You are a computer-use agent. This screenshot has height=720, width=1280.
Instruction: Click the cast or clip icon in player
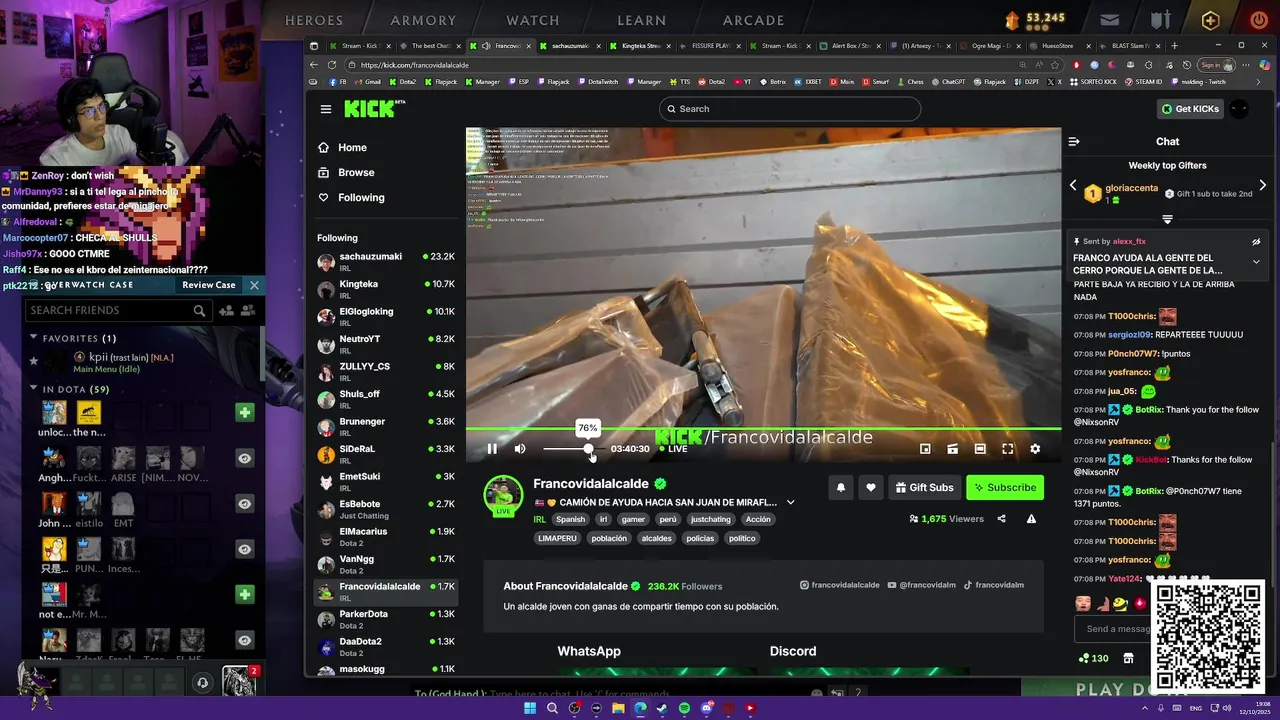(952, 449)
